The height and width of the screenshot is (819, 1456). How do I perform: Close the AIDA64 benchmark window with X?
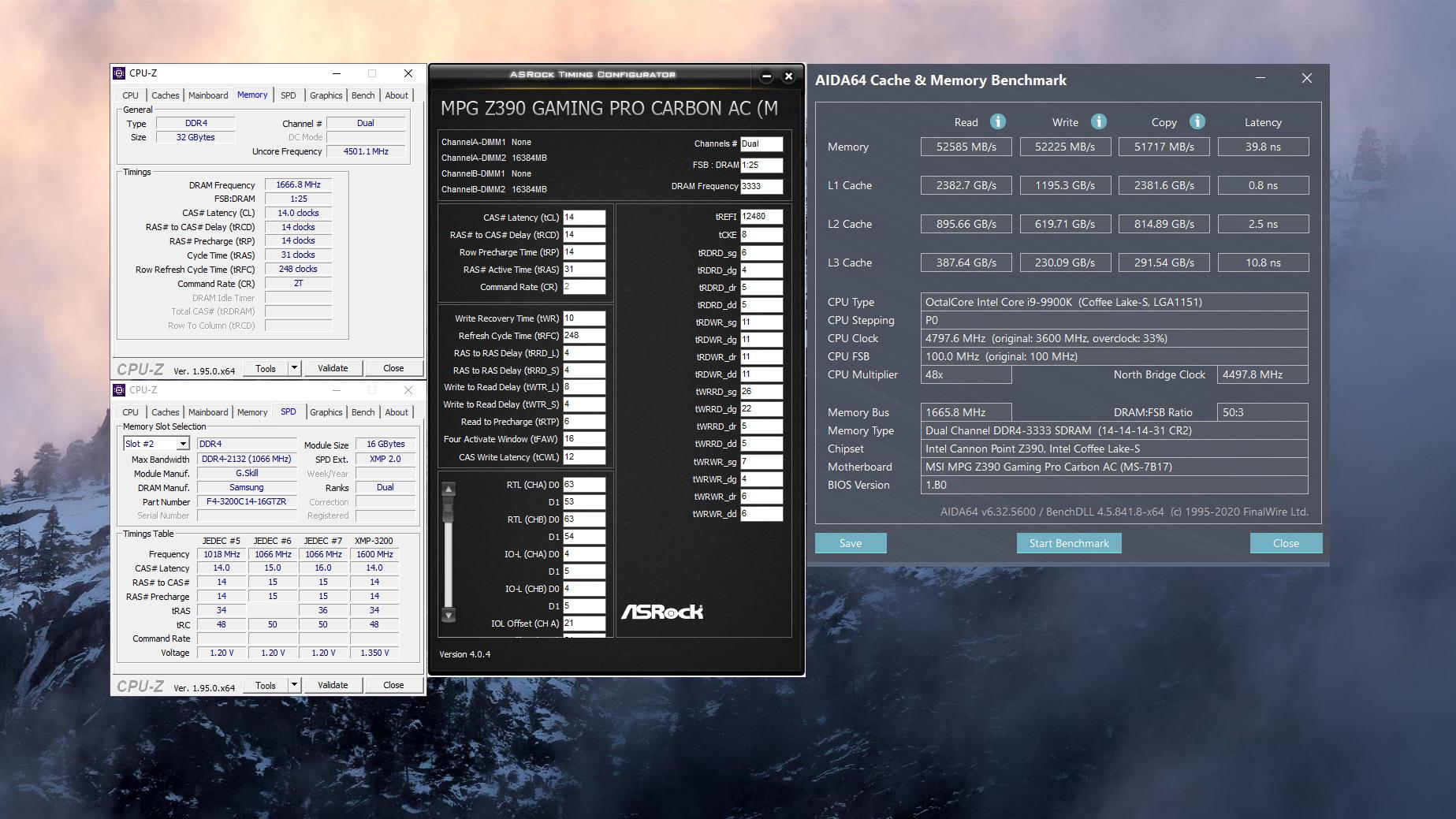(x=1307, y=78)
